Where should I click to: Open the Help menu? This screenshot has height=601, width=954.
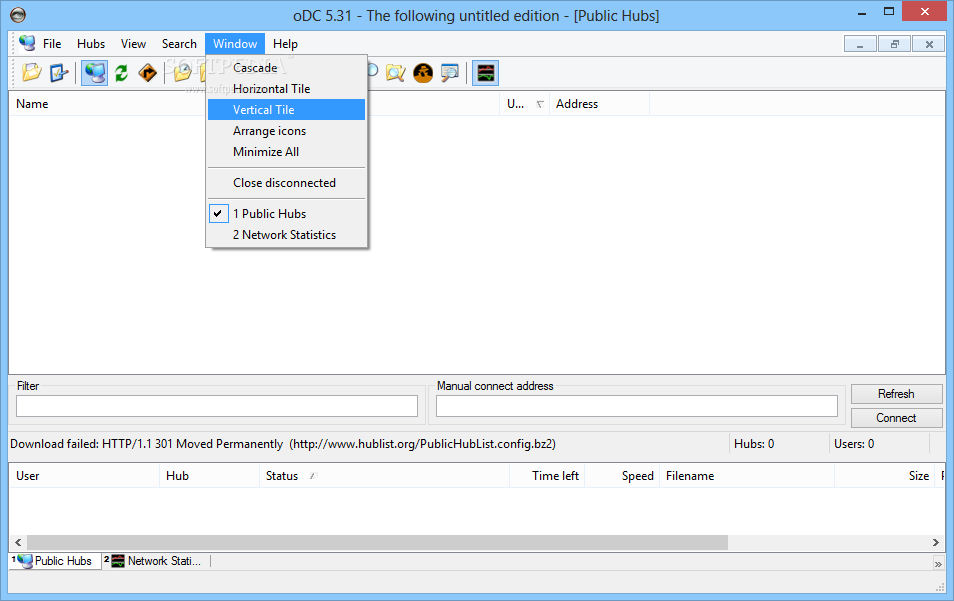tap(285, 44)
